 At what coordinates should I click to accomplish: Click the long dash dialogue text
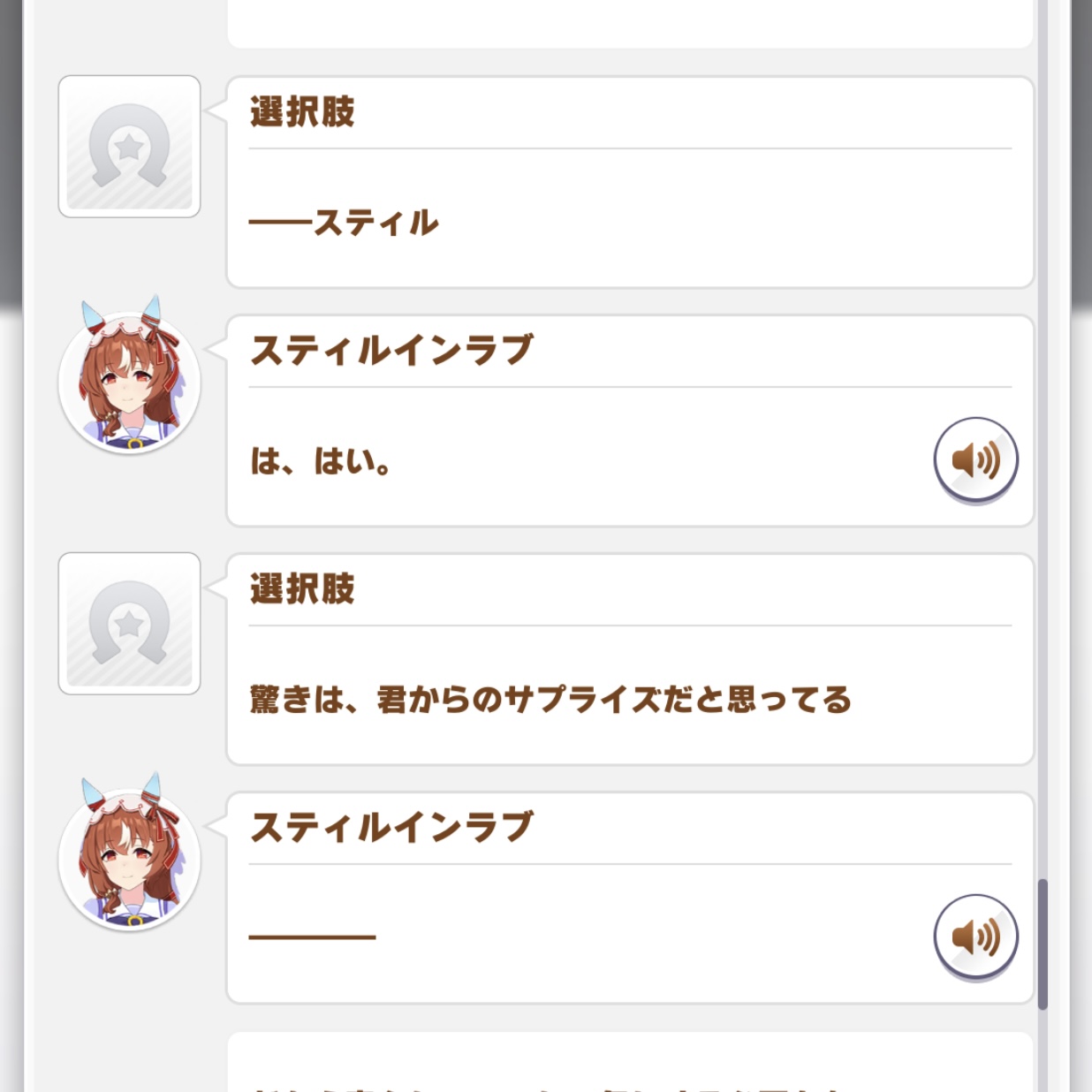coord(312,937)
